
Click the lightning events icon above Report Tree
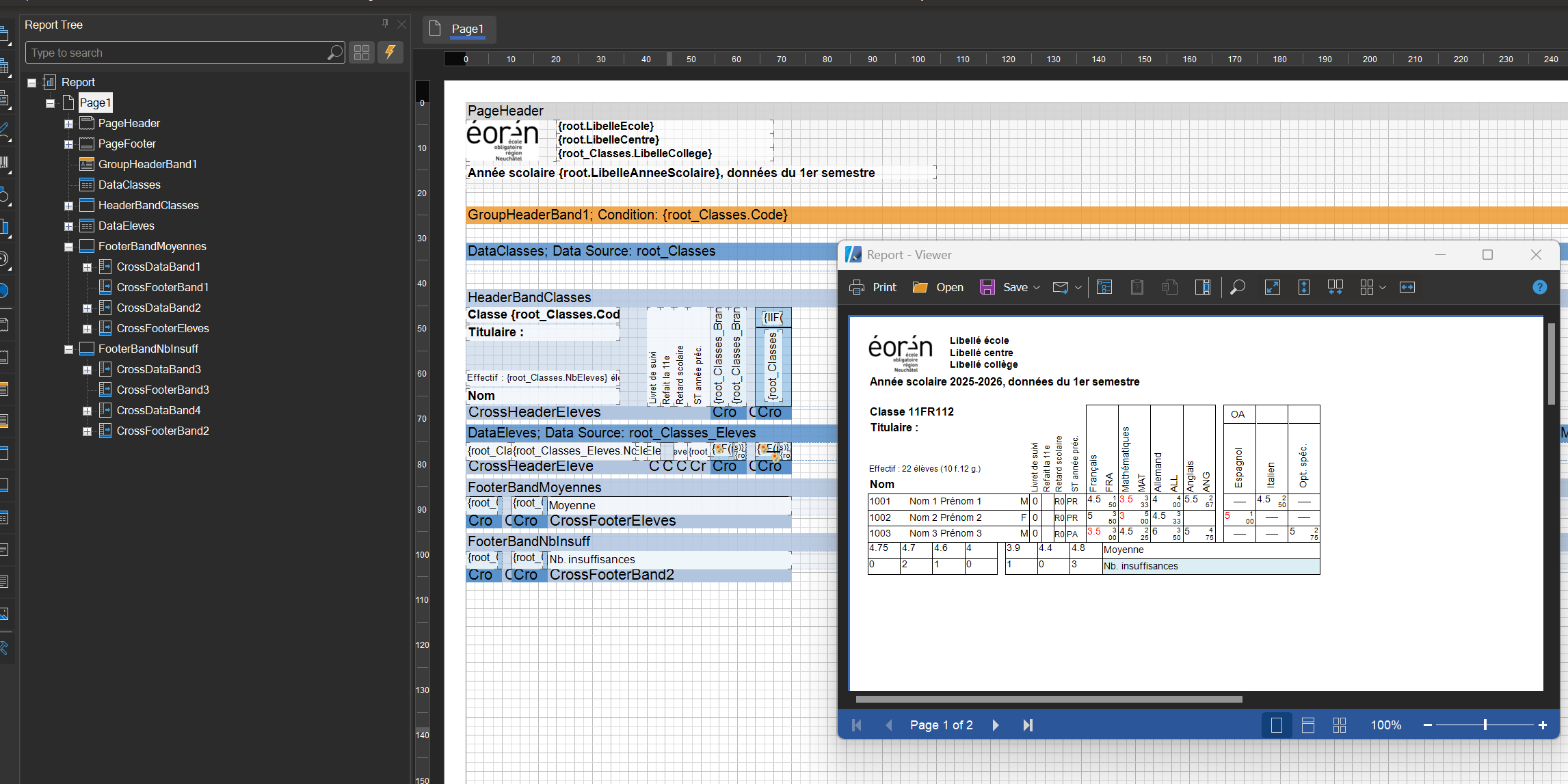(390, 52)
